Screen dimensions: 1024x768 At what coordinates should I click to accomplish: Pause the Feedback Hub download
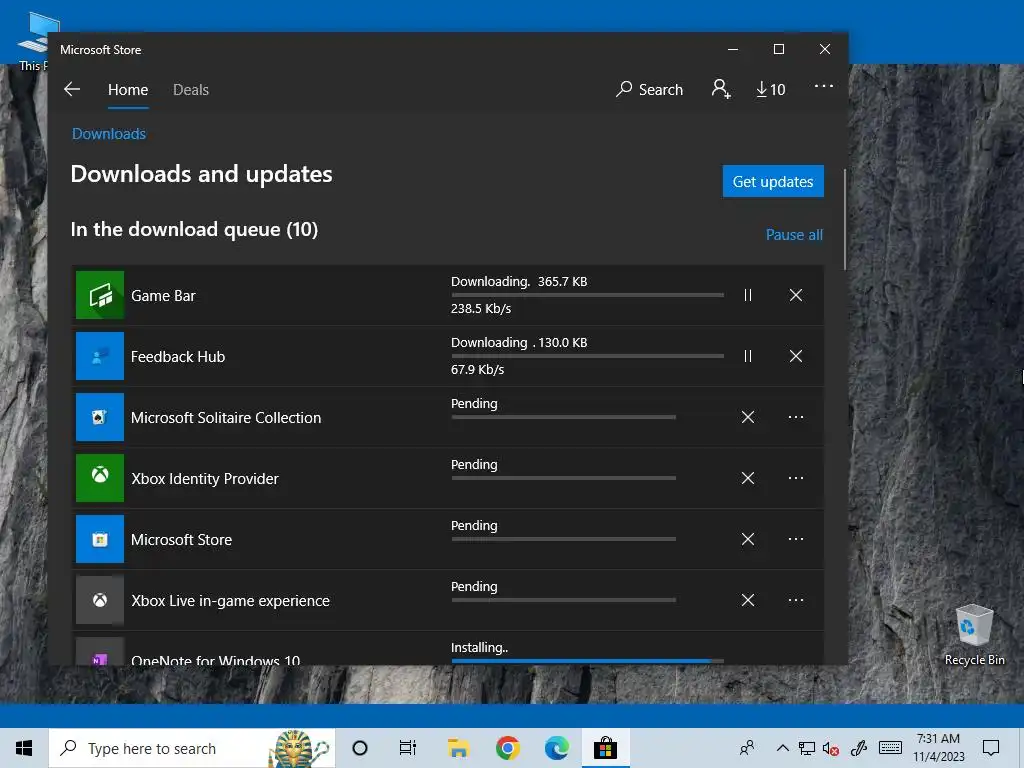coord(748,356)
